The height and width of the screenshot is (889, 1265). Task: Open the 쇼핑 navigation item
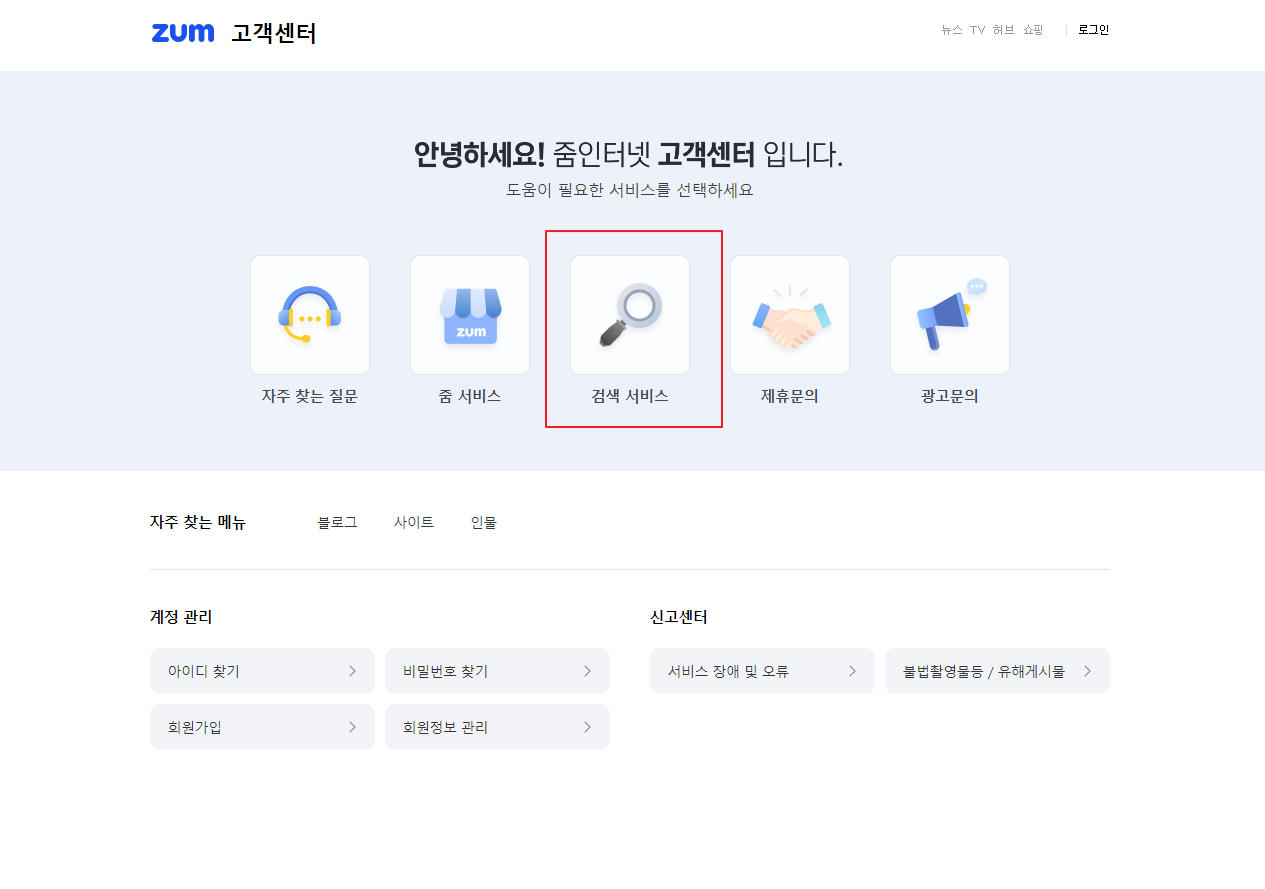coord(1032,30)
